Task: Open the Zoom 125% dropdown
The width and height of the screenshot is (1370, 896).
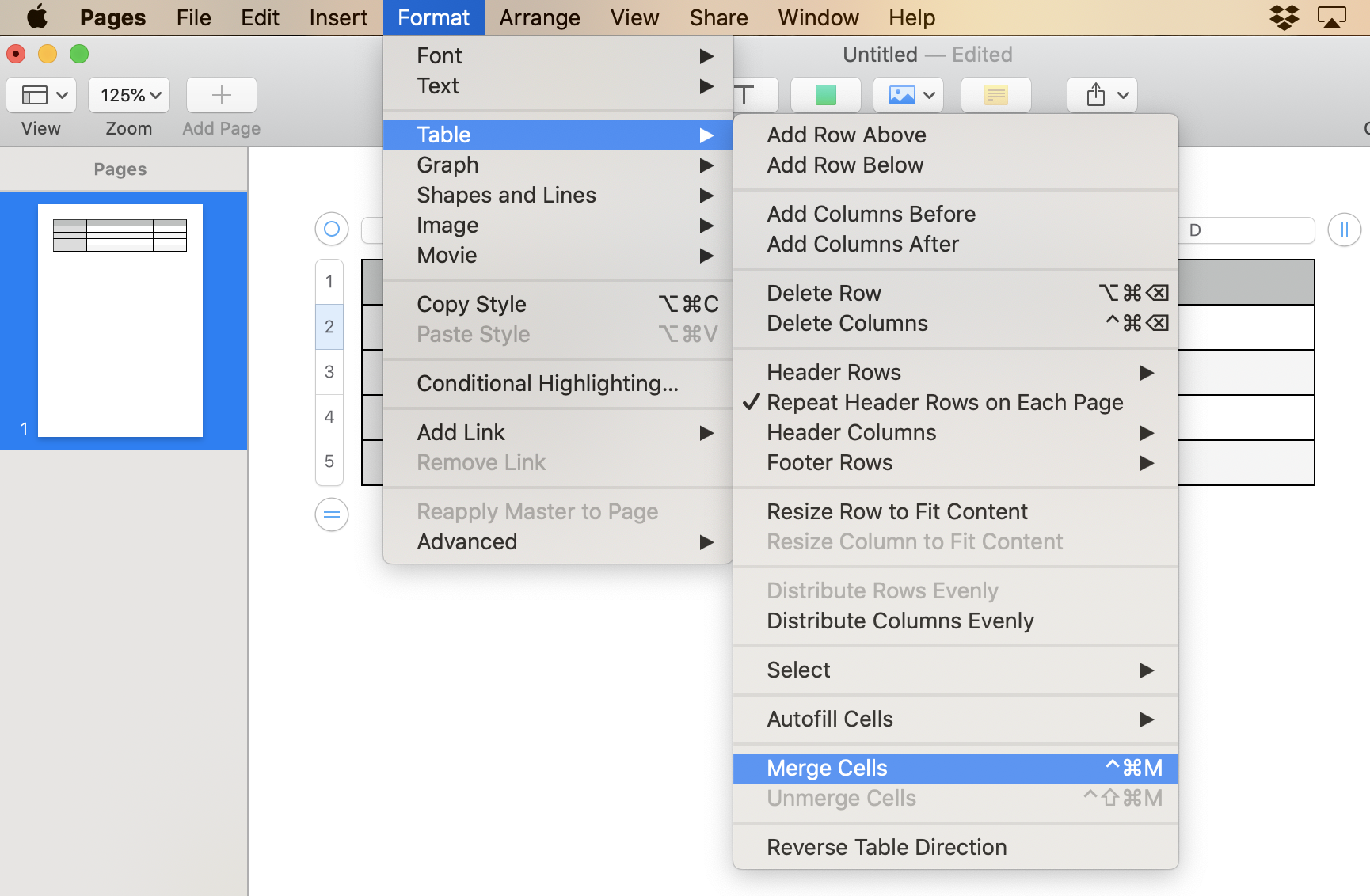Action: tap(129, 95)
